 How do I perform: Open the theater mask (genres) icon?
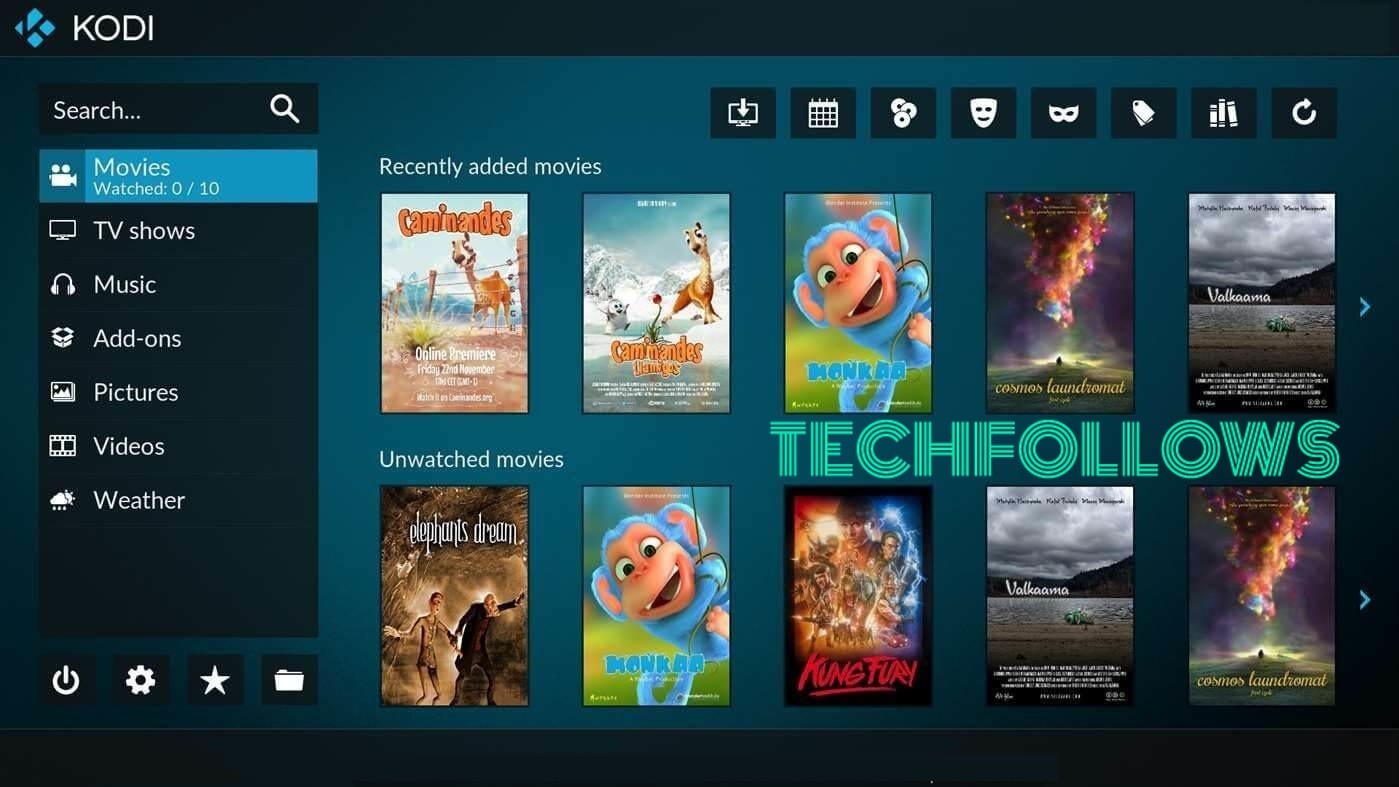point(983,113)
